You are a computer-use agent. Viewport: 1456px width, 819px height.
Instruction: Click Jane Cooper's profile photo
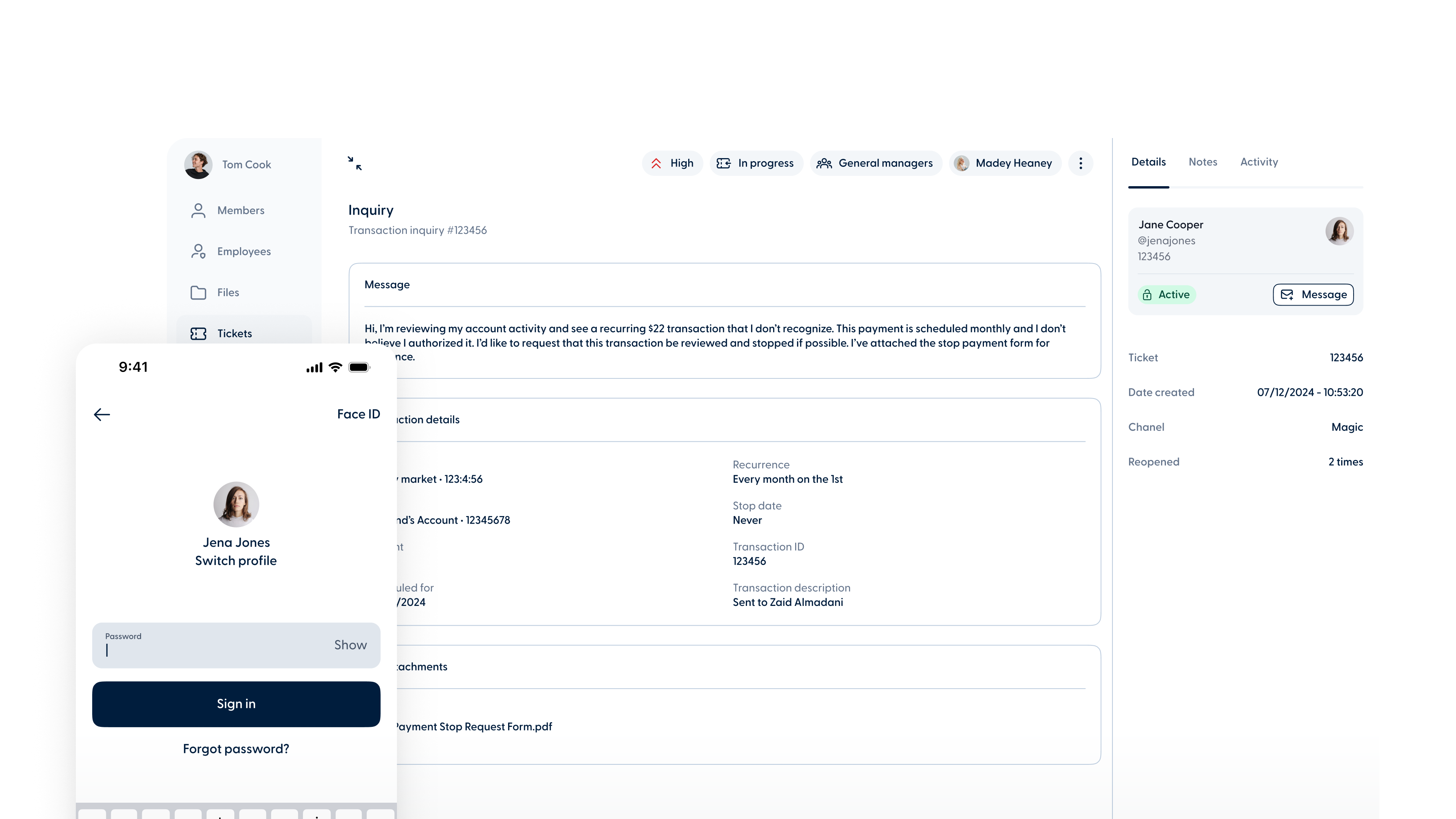[x=1339, y=231]
